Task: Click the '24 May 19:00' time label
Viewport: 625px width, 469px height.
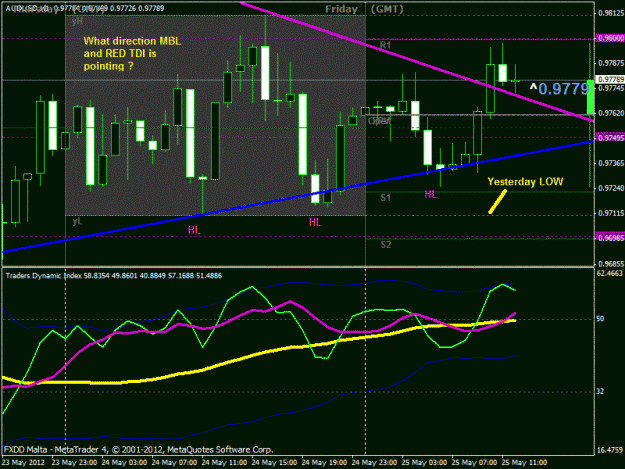Action: click(x=324, y=463)
